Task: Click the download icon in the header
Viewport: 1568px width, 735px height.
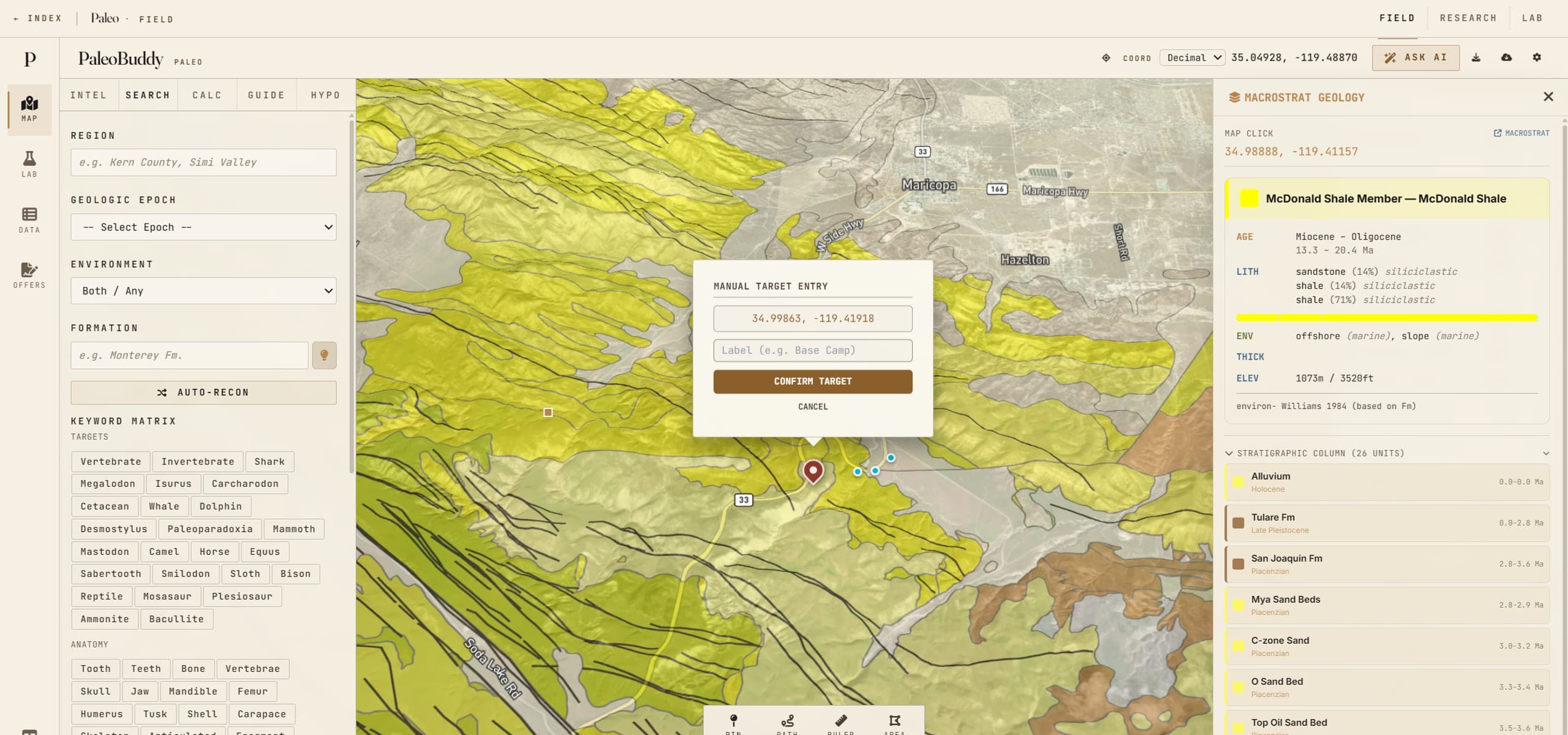Action: pyautogui.click(x=1476, y=58)
